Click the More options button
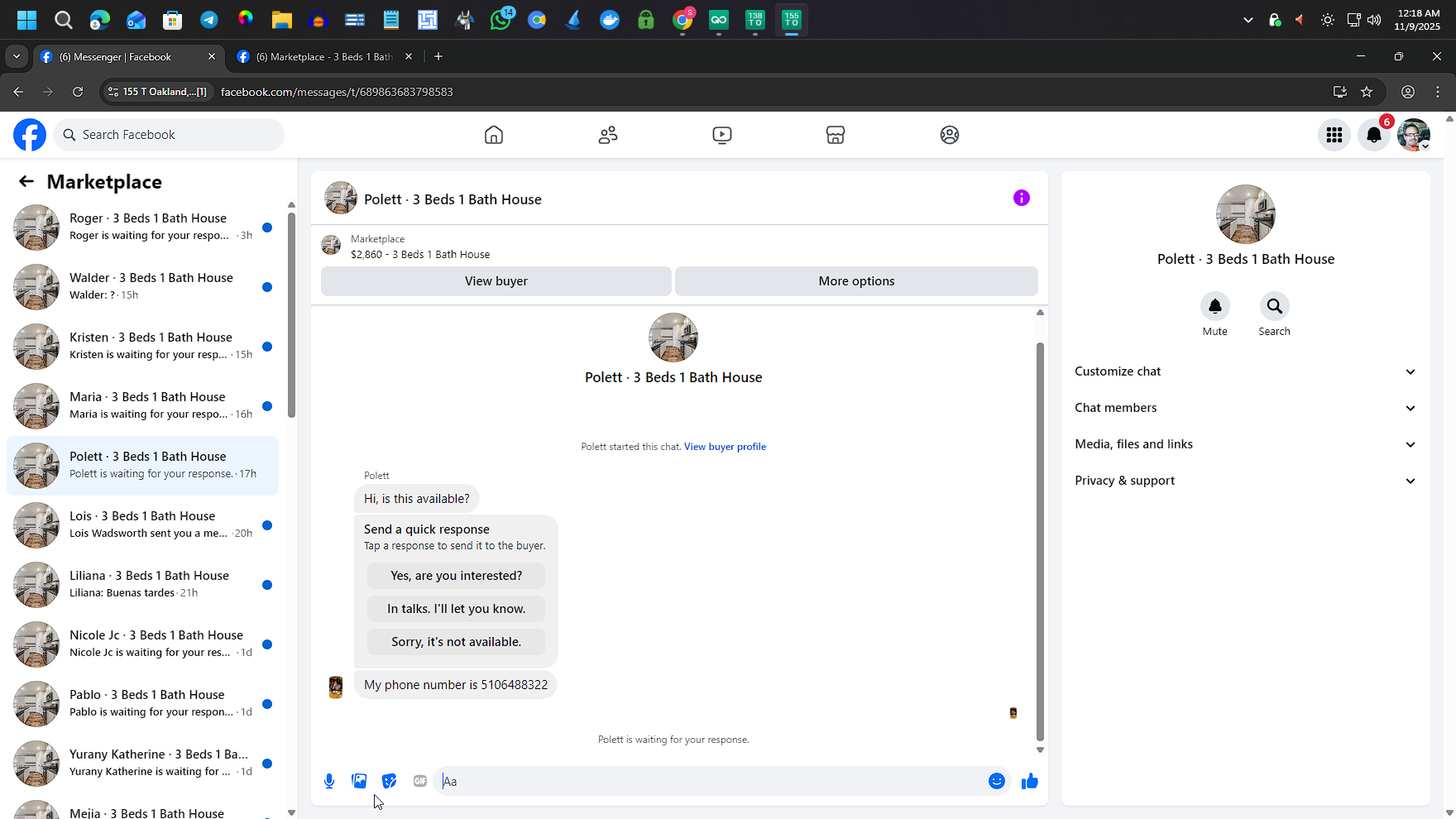1456x819 pixels. coord(856,281)
